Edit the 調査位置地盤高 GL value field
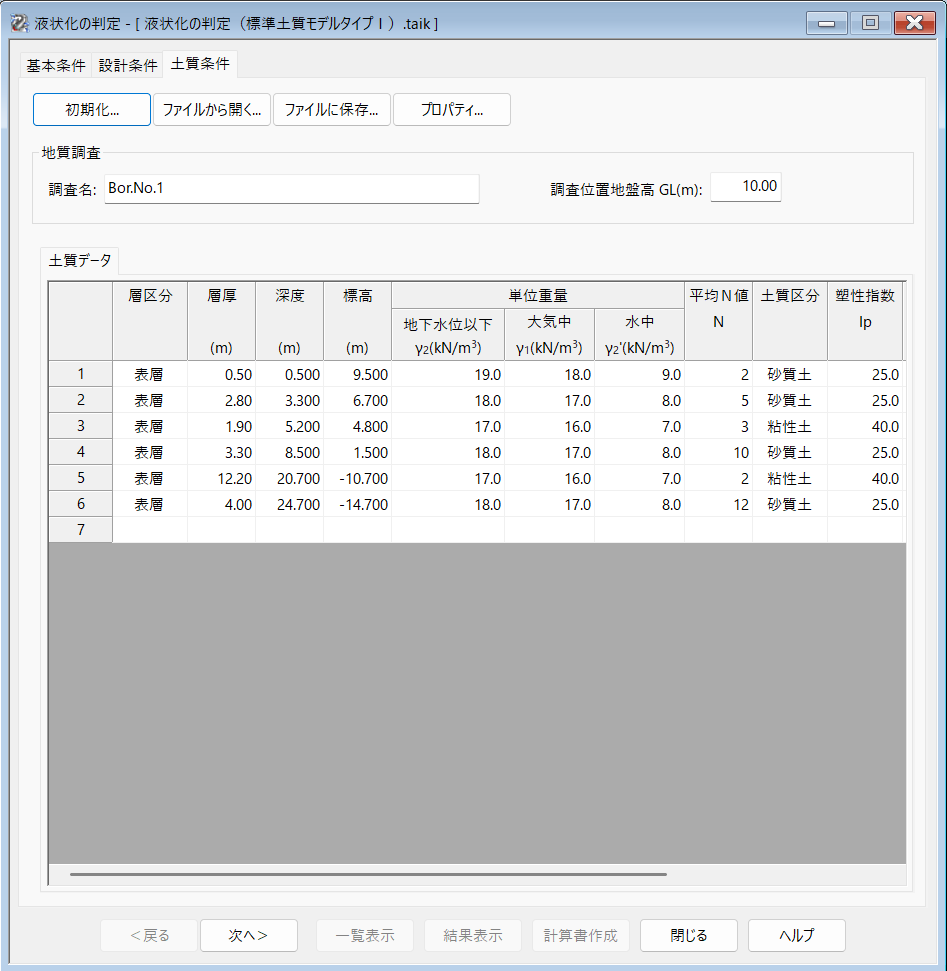This screenshot has width=947, height=971. click(745, 187)
